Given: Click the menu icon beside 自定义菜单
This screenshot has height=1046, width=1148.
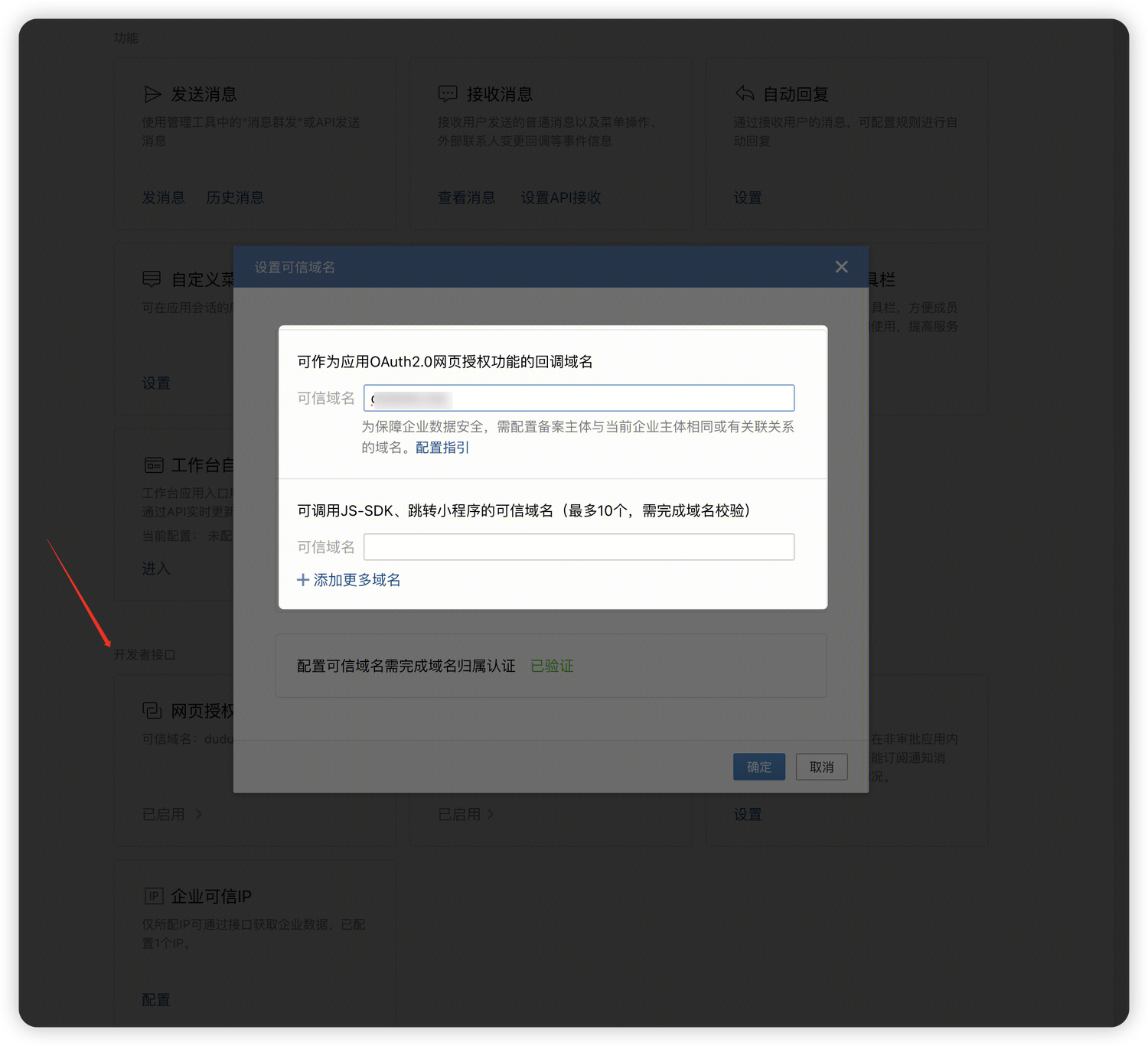Looking at the screenshot, I should (152, 279).
